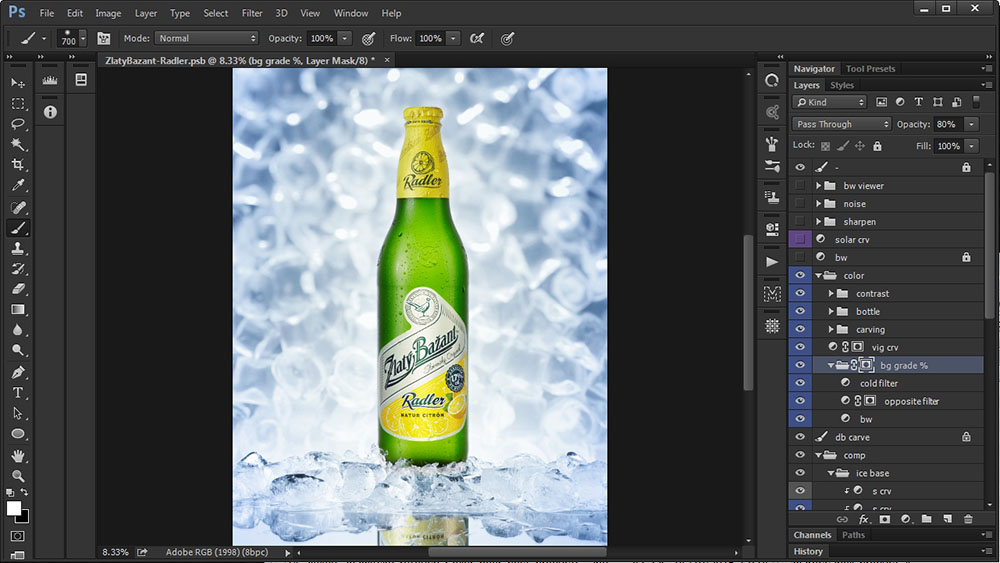Viewport: 1000px width, 563px height.
Task: Delete layer using trash icon
Action: pyautogui.click(x=968, y=519)
